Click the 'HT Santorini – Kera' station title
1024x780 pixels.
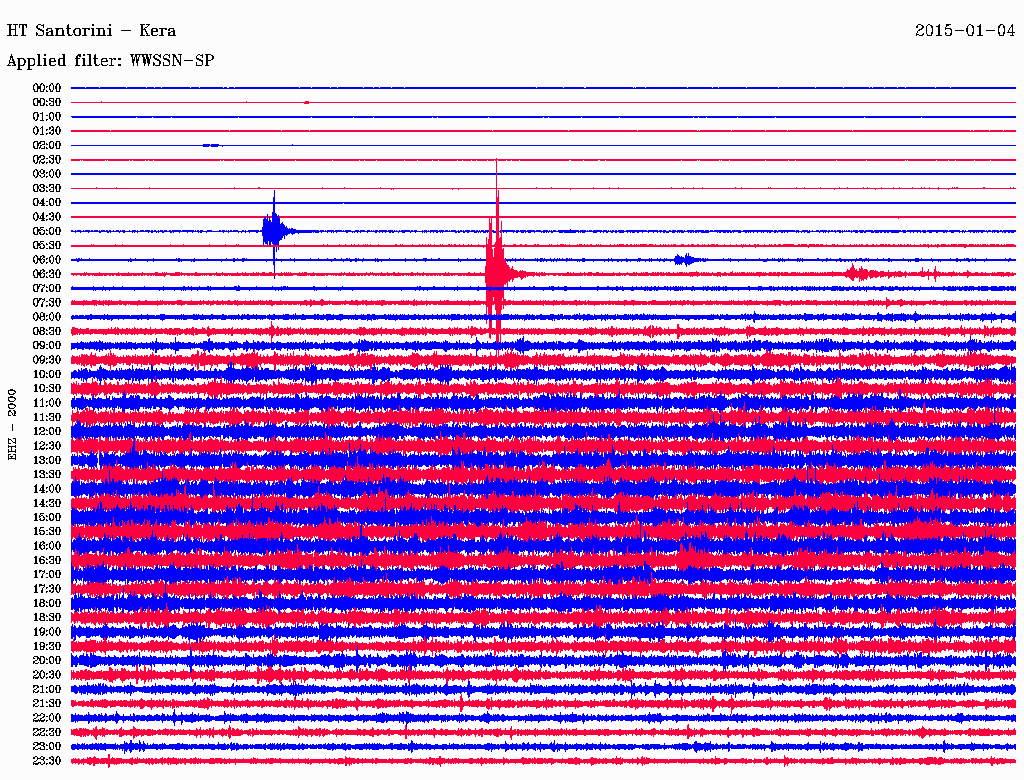91,31
